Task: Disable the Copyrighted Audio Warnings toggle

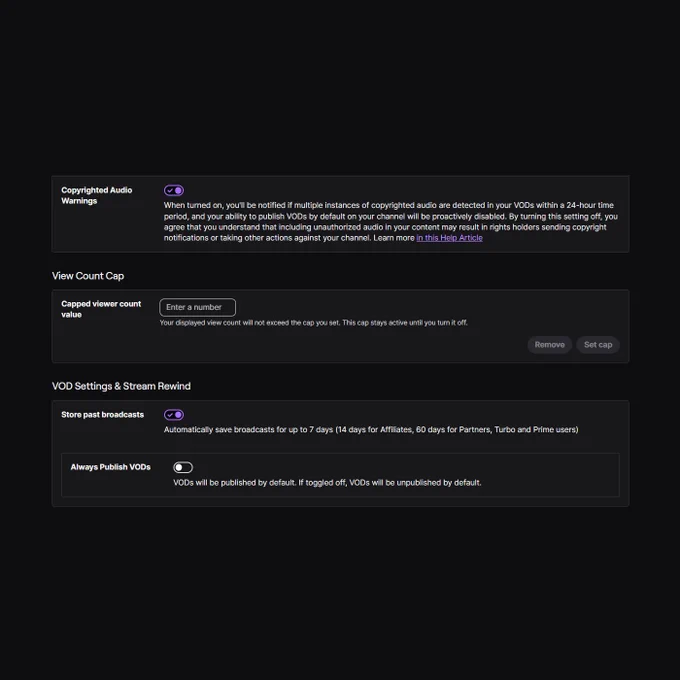Action: pos(174,190)
